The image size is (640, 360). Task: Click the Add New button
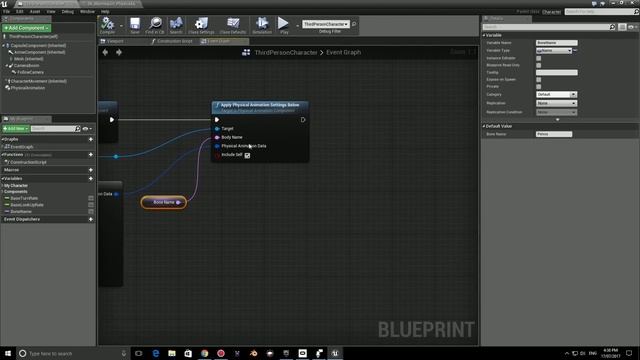16,129
